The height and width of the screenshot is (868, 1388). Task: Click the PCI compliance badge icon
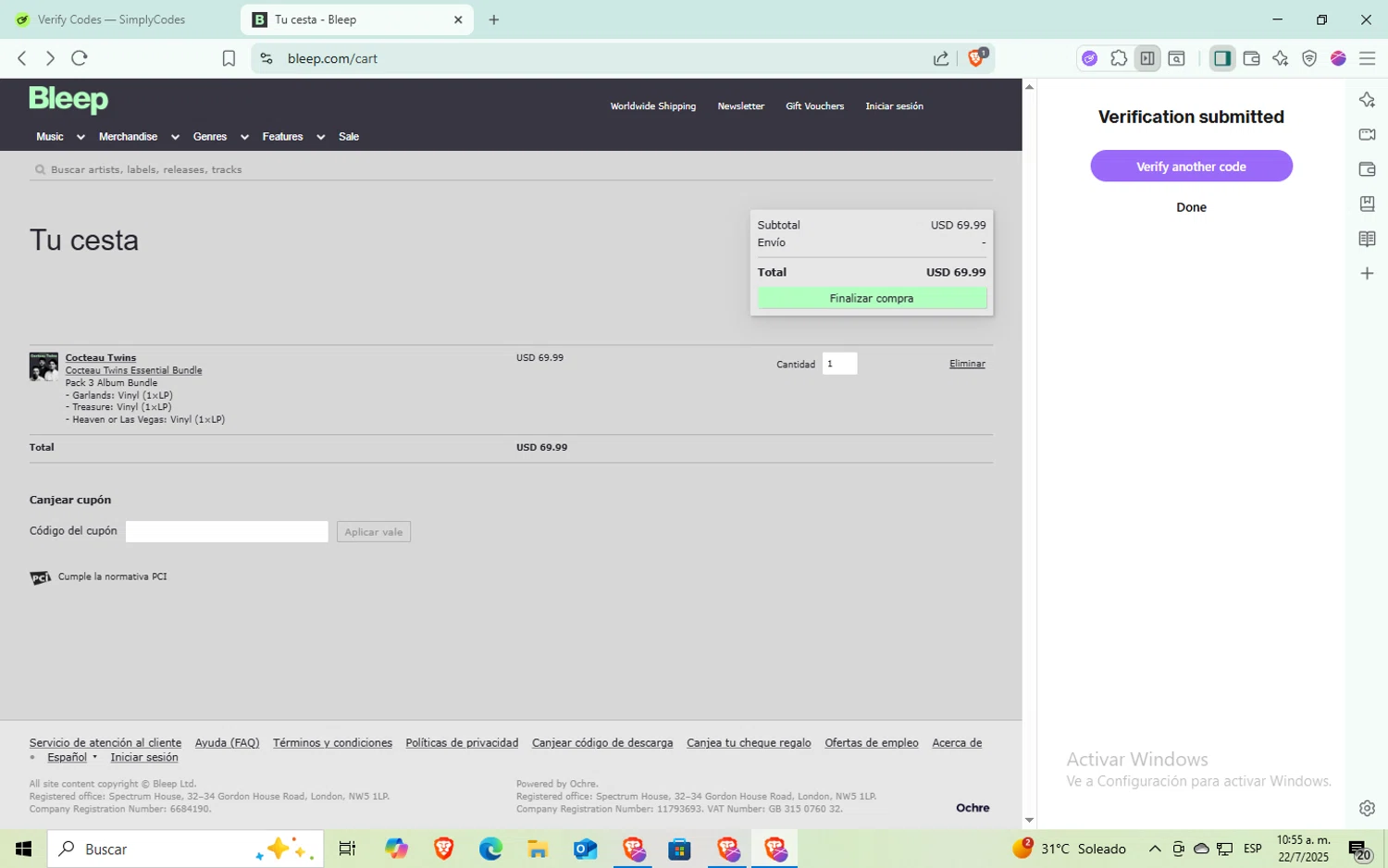40,577
